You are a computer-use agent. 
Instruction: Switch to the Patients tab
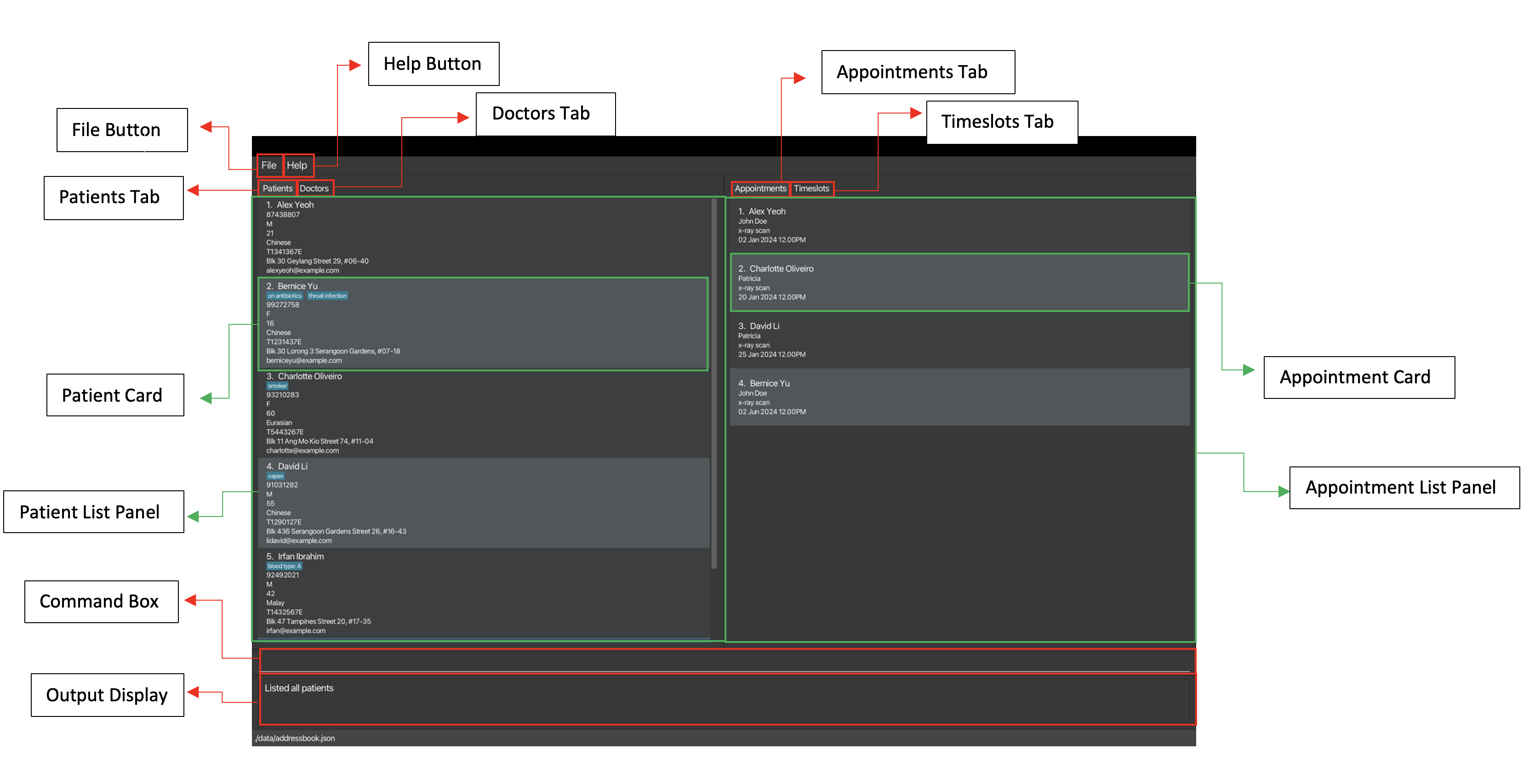point(278,188)
